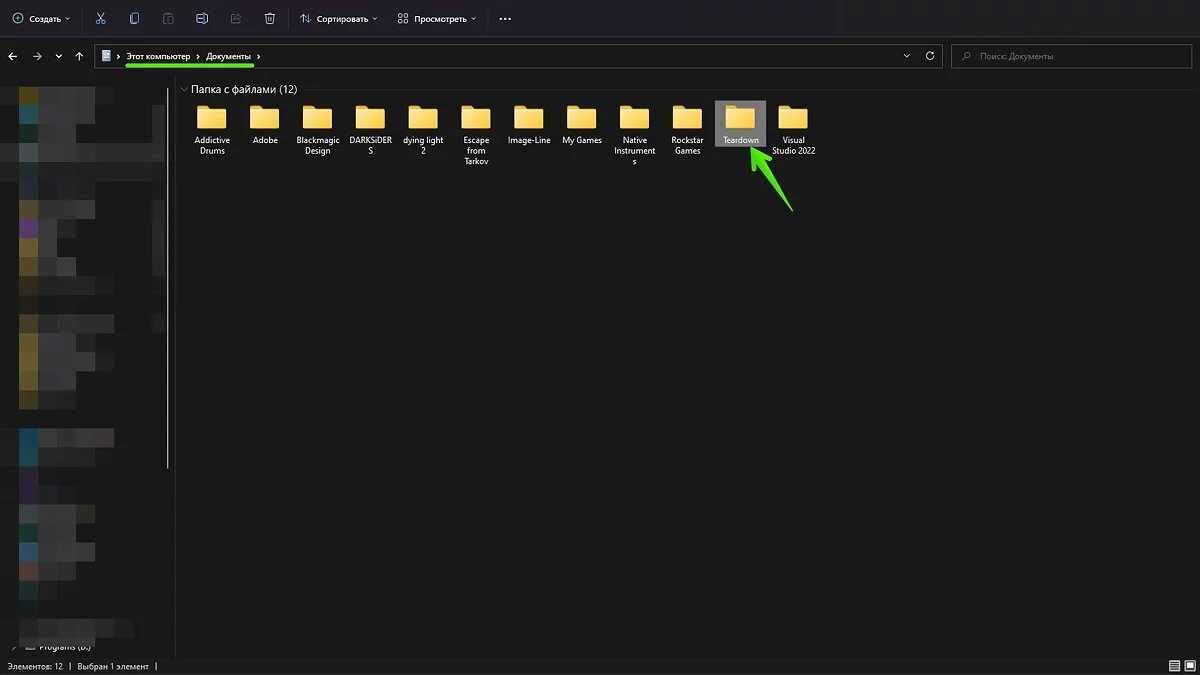Select the Teardown folder
The width and height of the screenshot is (1200, 675).
click(x=740, y=125)
